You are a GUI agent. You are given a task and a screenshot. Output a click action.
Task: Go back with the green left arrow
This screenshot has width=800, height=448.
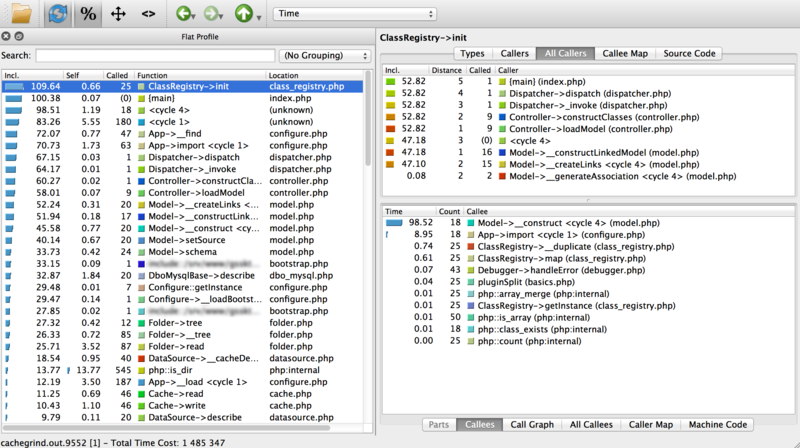point(183,13)
